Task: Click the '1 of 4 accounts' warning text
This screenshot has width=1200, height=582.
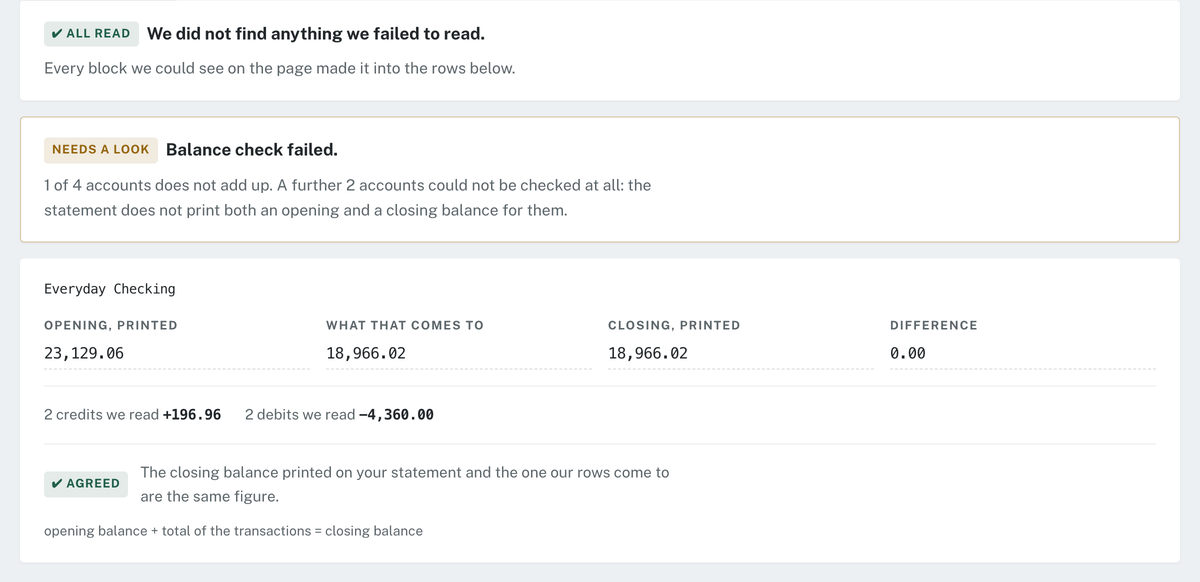Action: pyautogui.click(x=348, y=198)
